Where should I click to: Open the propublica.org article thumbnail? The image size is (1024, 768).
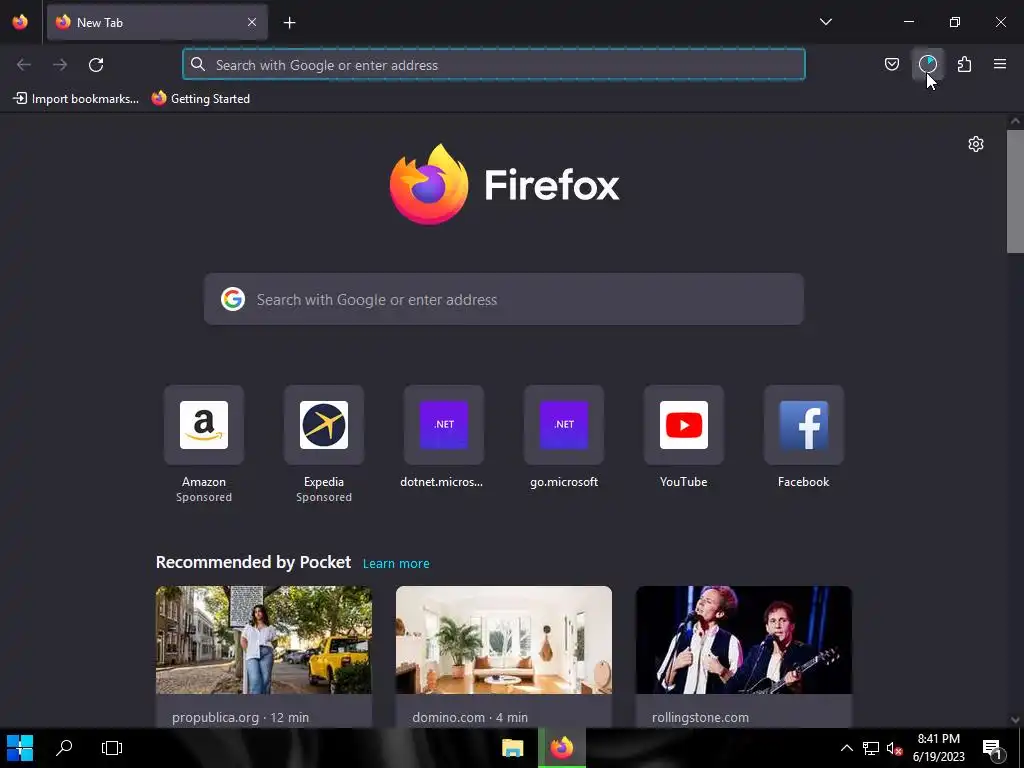coord(264,640)
